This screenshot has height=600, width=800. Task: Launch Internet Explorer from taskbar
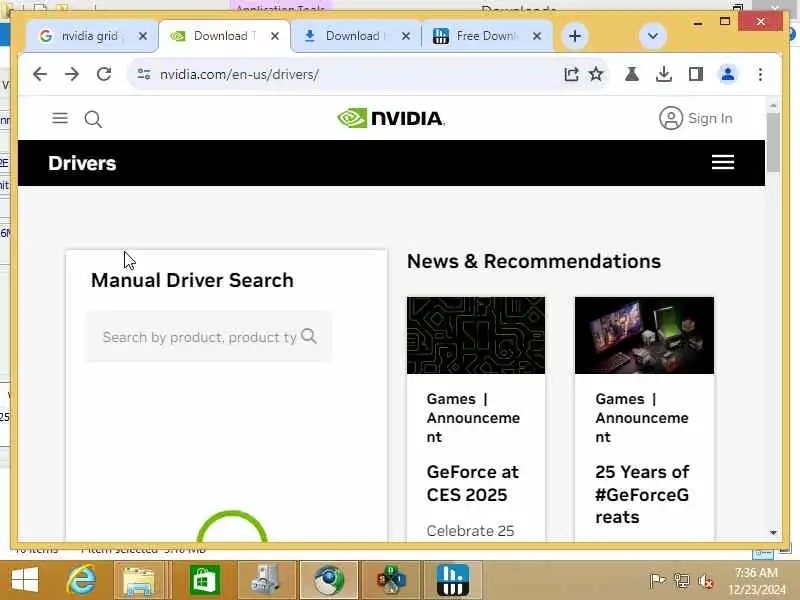81,580
